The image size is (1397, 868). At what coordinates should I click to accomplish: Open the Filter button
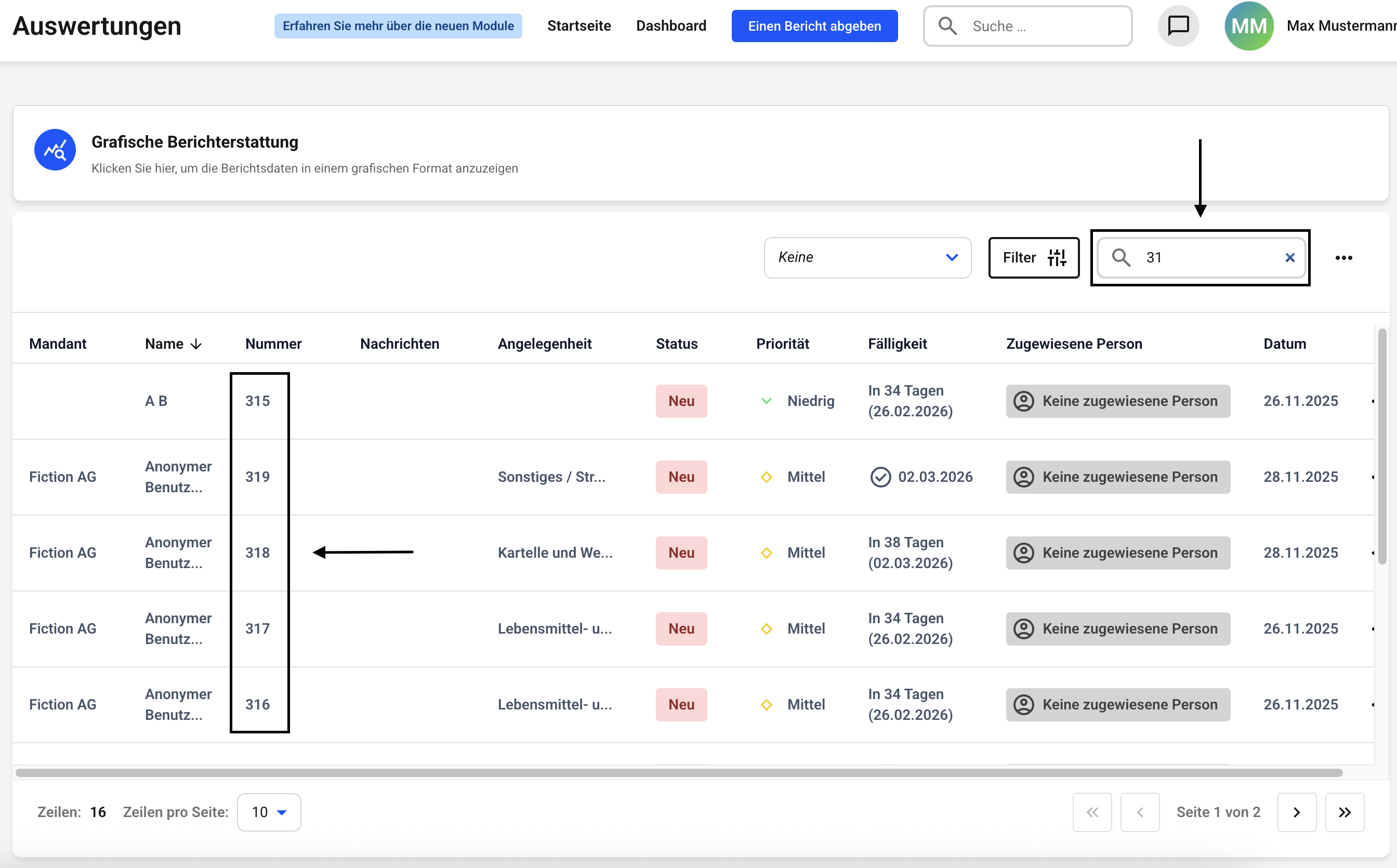pyautogui.click(x=1033, y=258)
